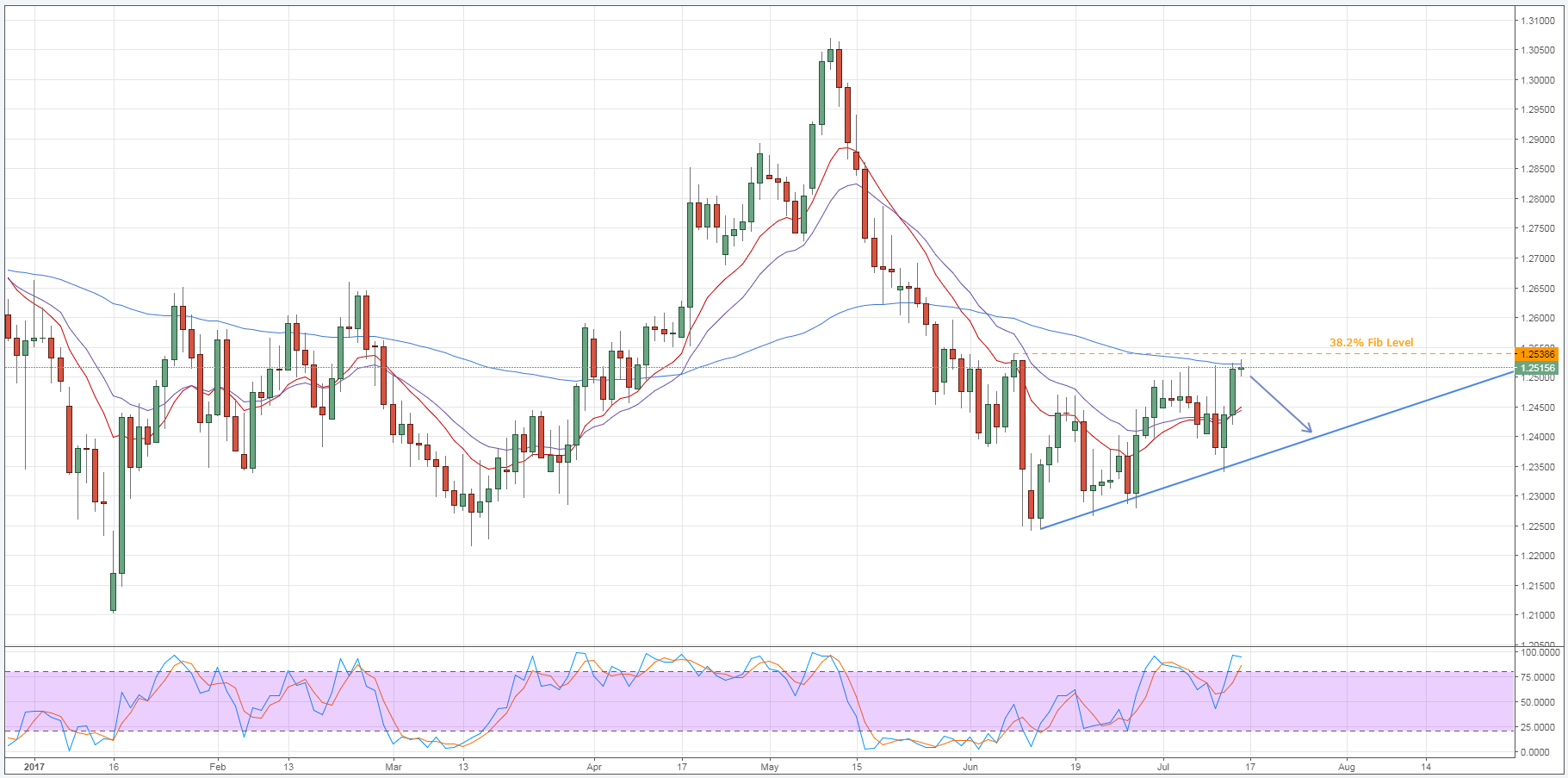Click the 1.28500 price axis label

click(x=1538, y=169)
